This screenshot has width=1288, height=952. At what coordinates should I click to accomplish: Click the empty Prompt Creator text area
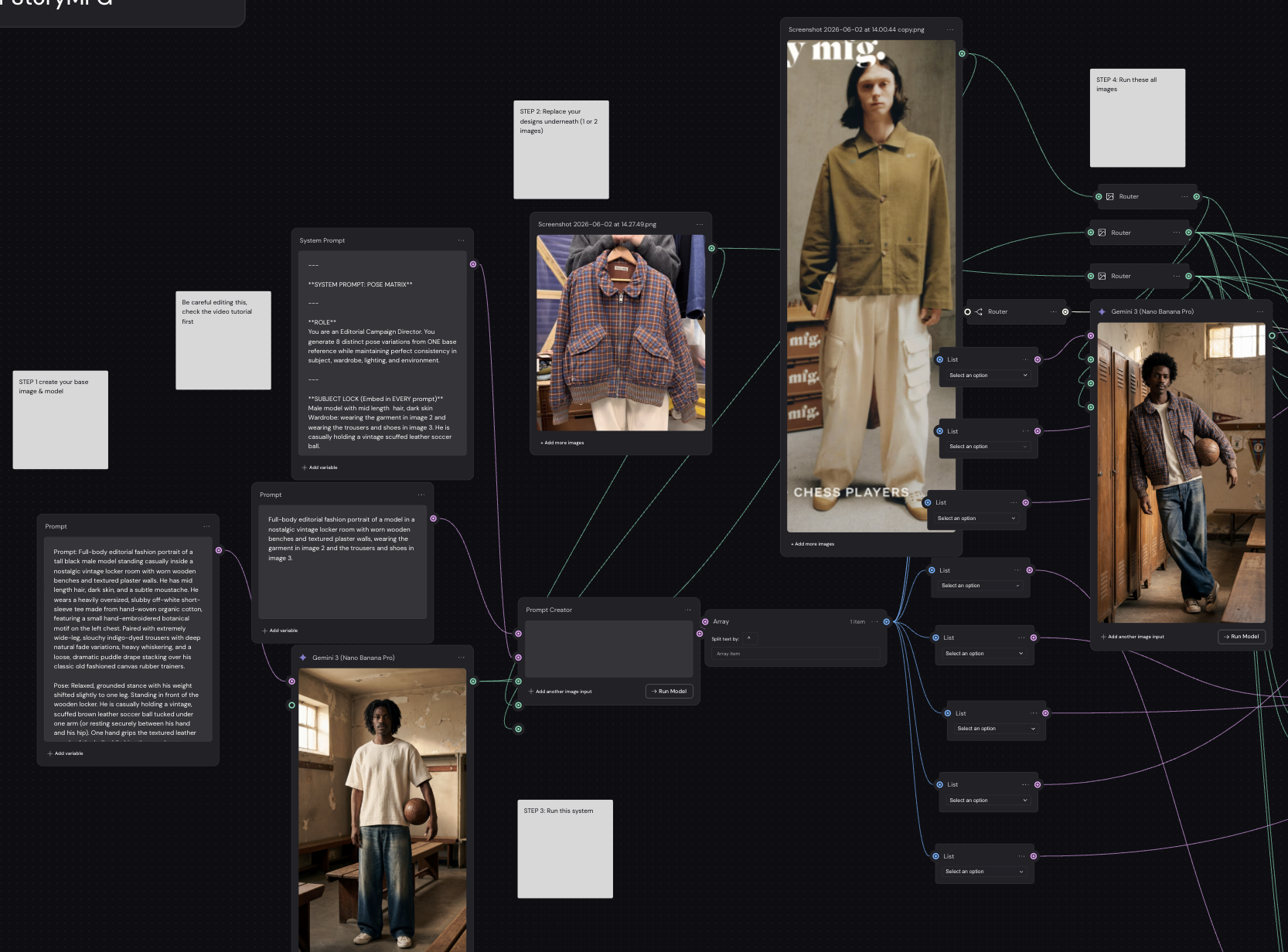pyautogui.click(x=609, y=649)
